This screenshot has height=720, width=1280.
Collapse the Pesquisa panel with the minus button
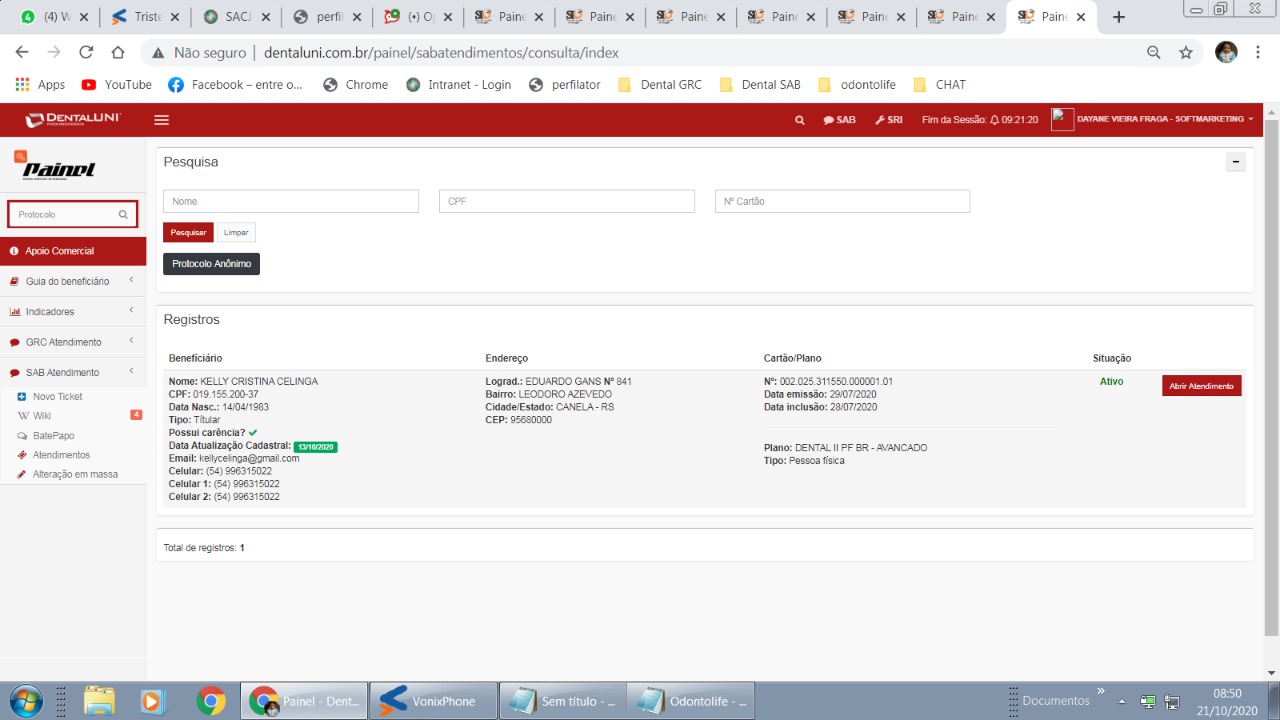(x=1236, y=162)
